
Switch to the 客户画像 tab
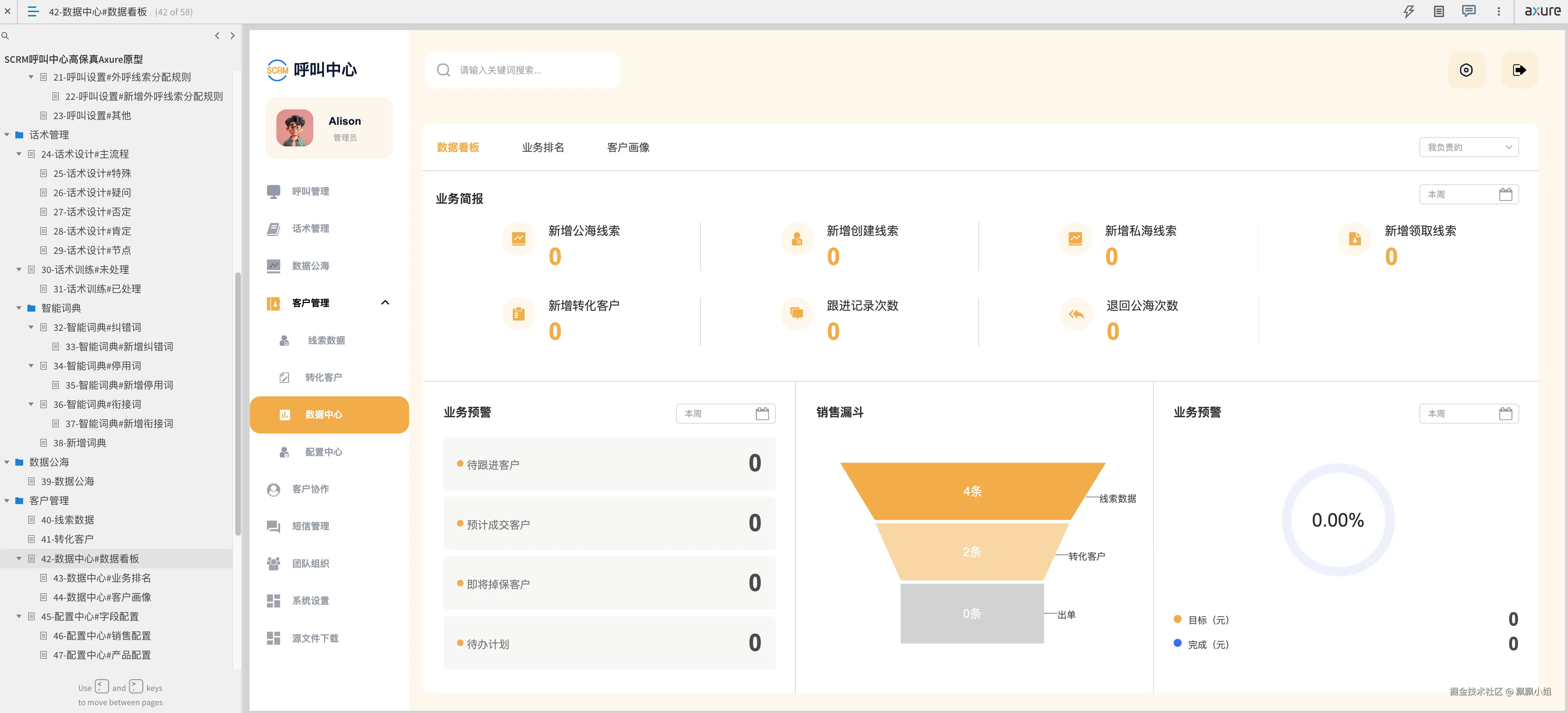tap(628, 147)
